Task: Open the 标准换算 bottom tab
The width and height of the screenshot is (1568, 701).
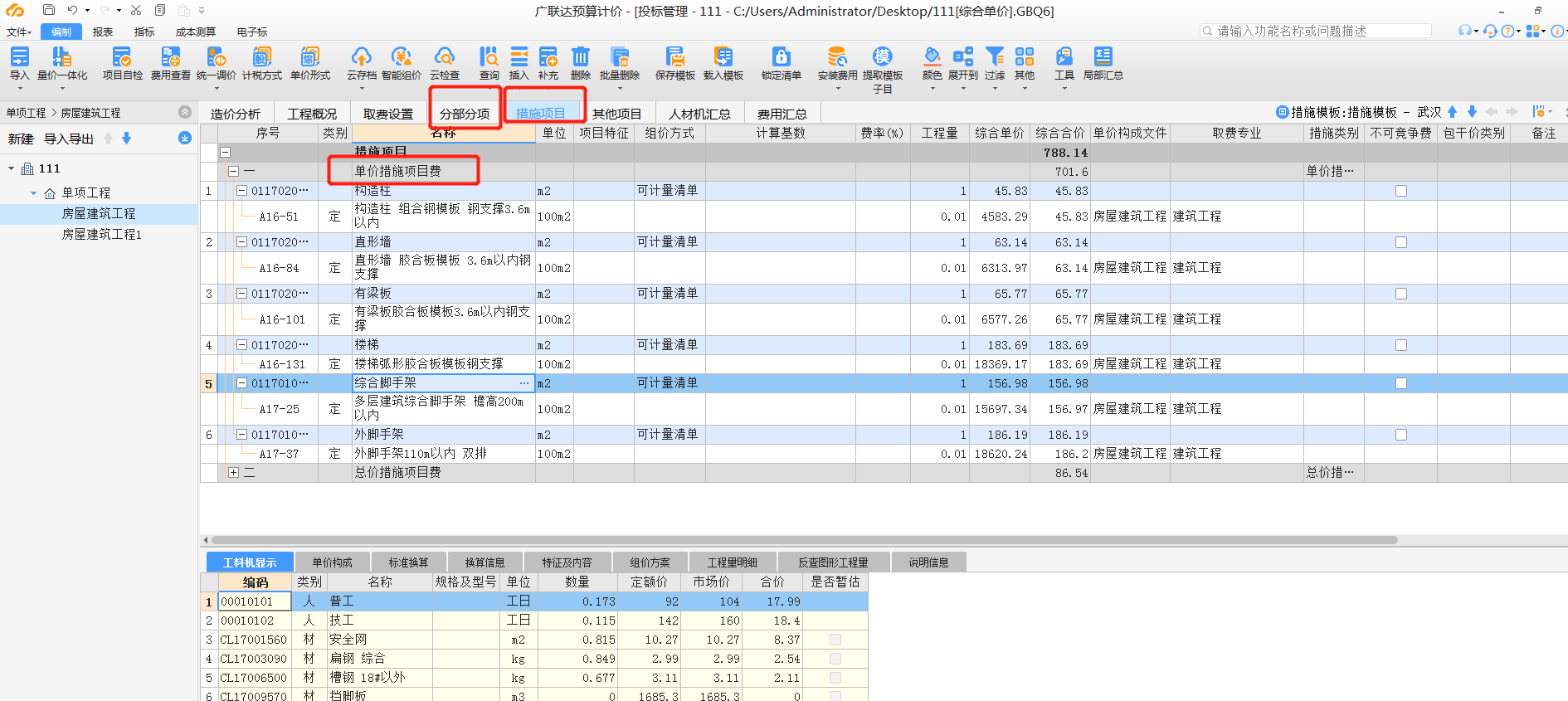Action: click(x=408, y=562)
